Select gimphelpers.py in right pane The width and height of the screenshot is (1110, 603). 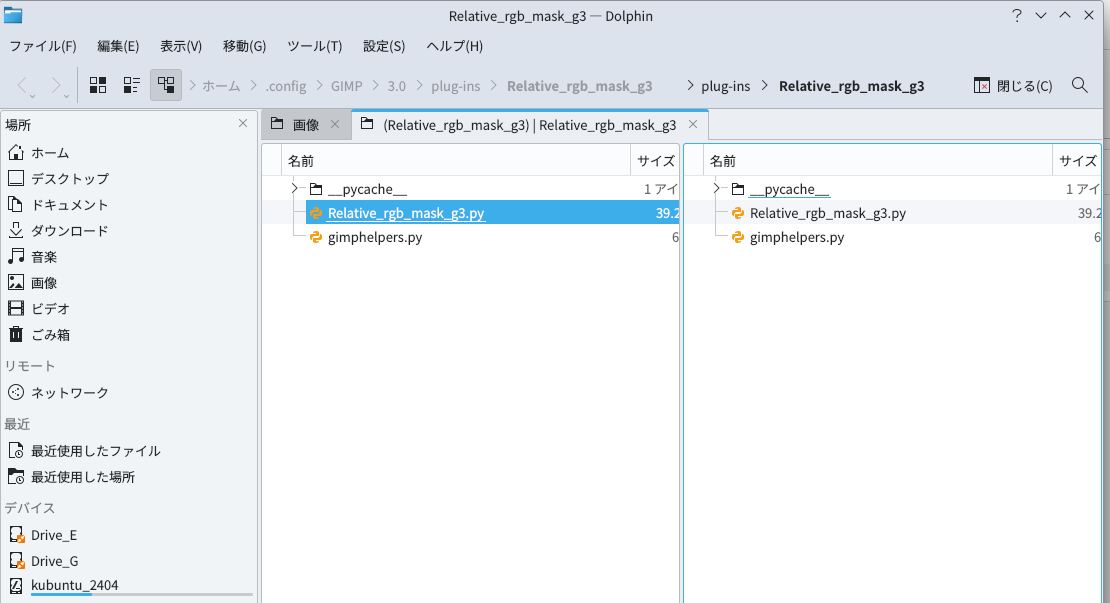pos(796,237)
